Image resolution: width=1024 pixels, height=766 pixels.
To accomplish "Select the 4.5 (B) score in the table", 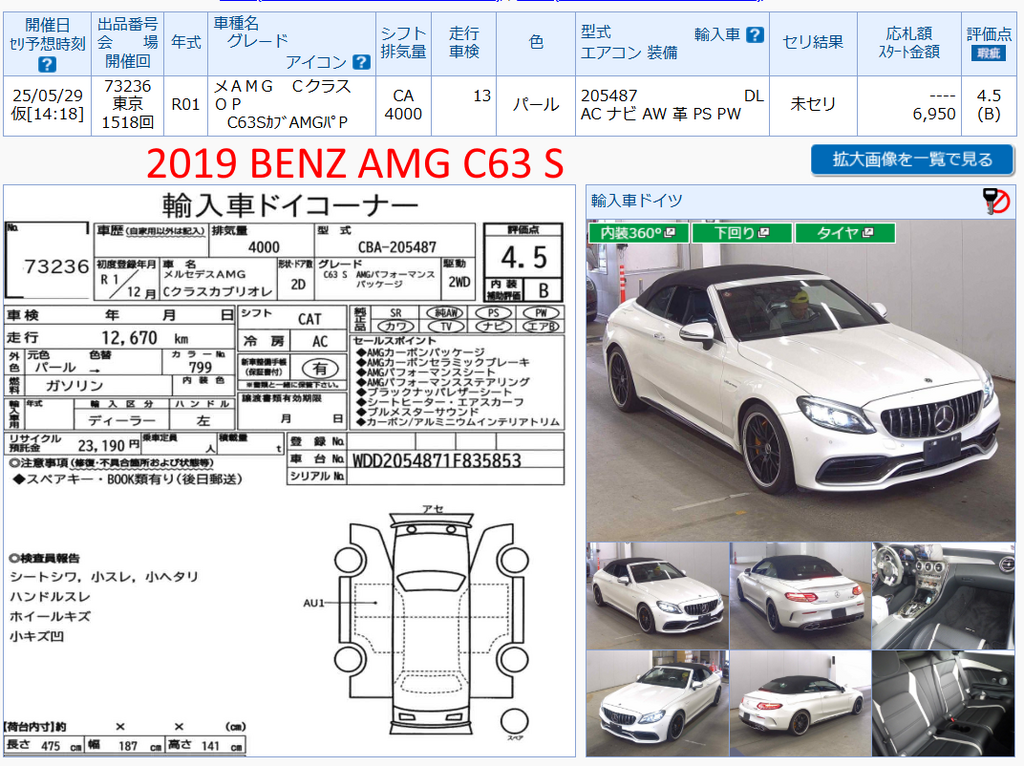I will tap(989, 104).
